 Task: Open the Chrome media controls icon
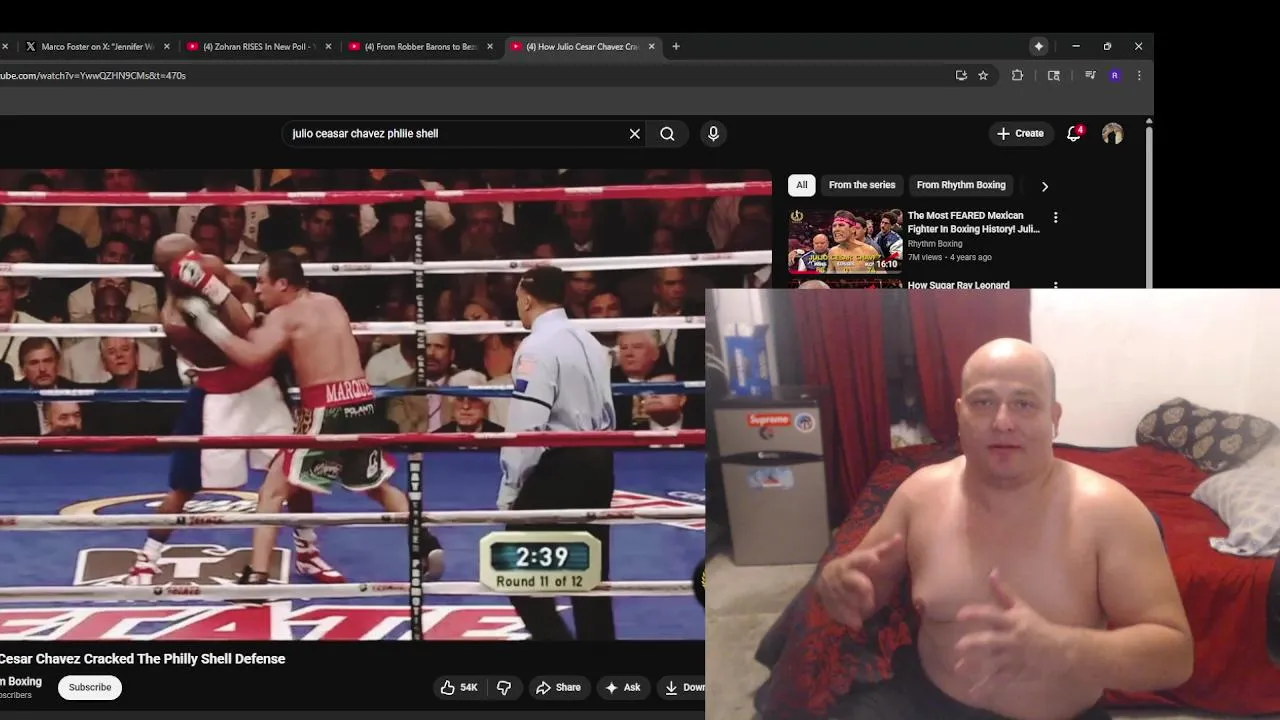(1090, 75)
